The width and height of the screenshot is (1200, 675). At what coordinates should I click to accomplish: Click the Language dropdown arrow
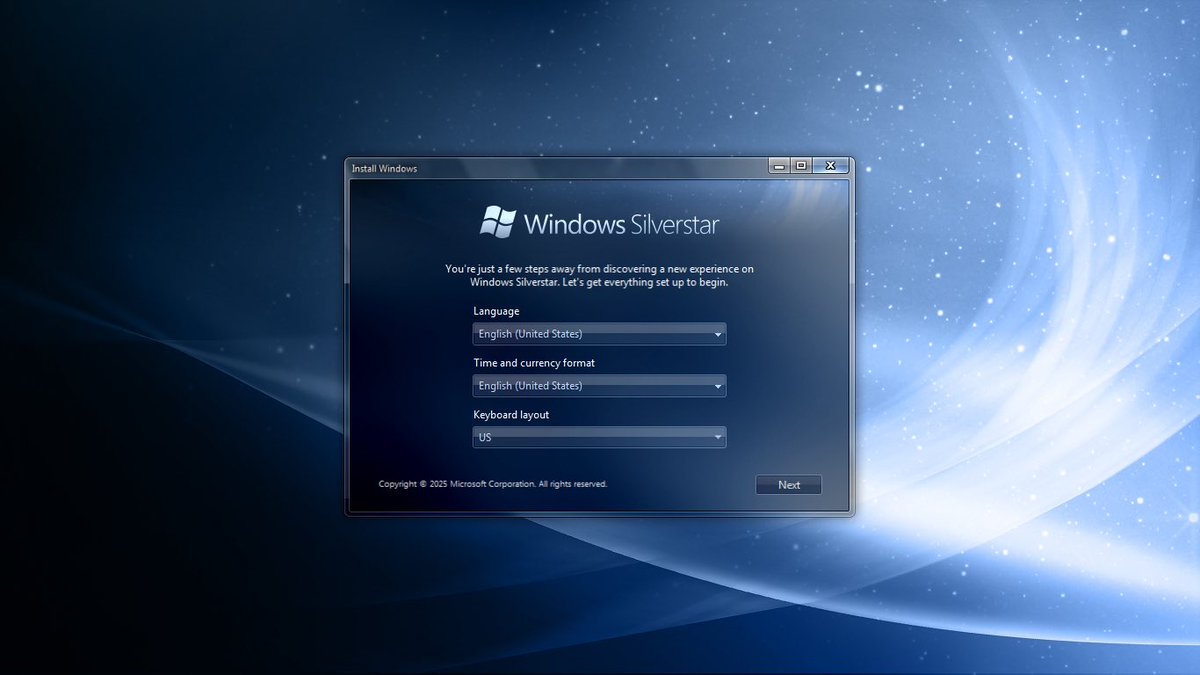(718, 334)
